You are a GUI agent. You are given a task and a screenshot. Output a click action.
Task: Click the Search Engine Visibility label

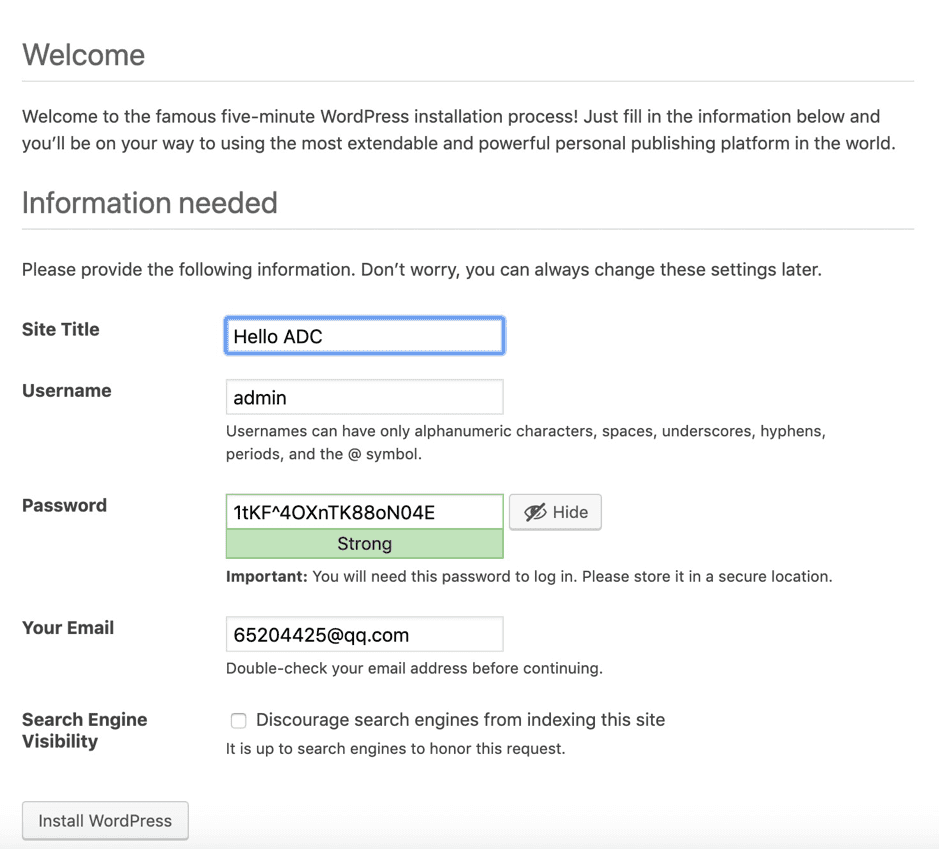[84, 730]
